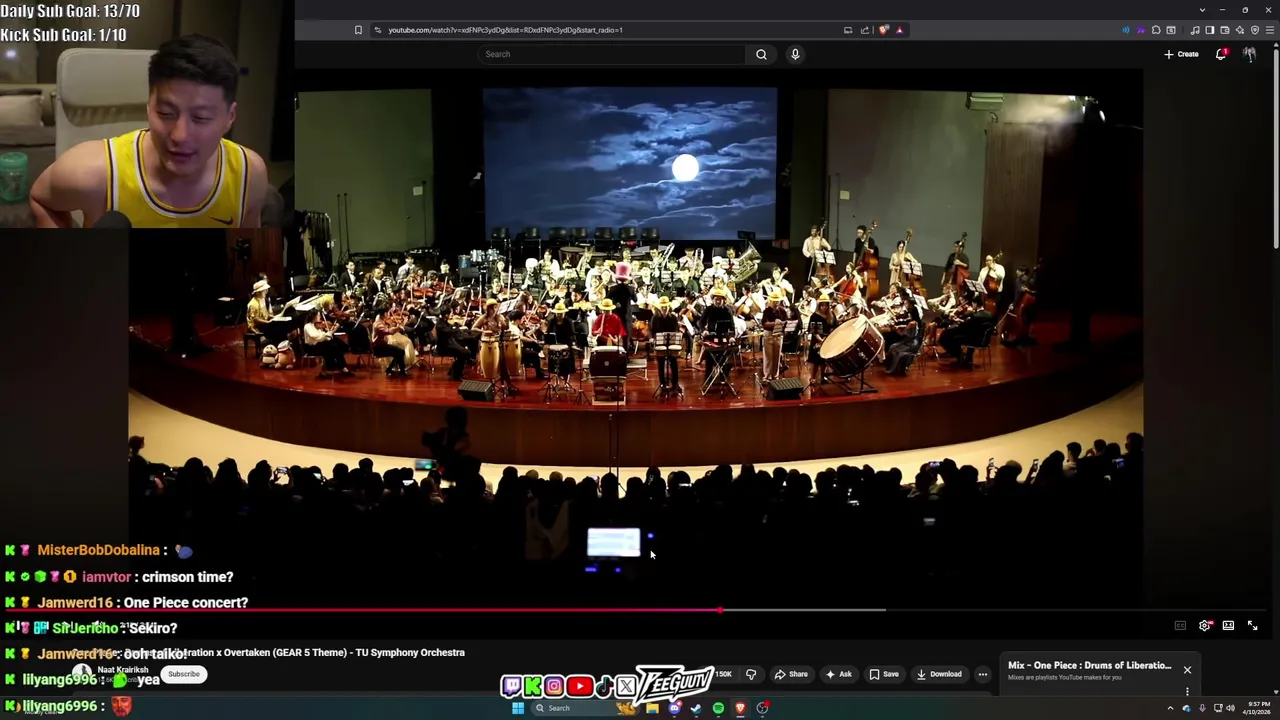Click the share page icon in the address bar
Image resolution: width=1280 pixels, height=720 pixels.
(x=865, y=30)
